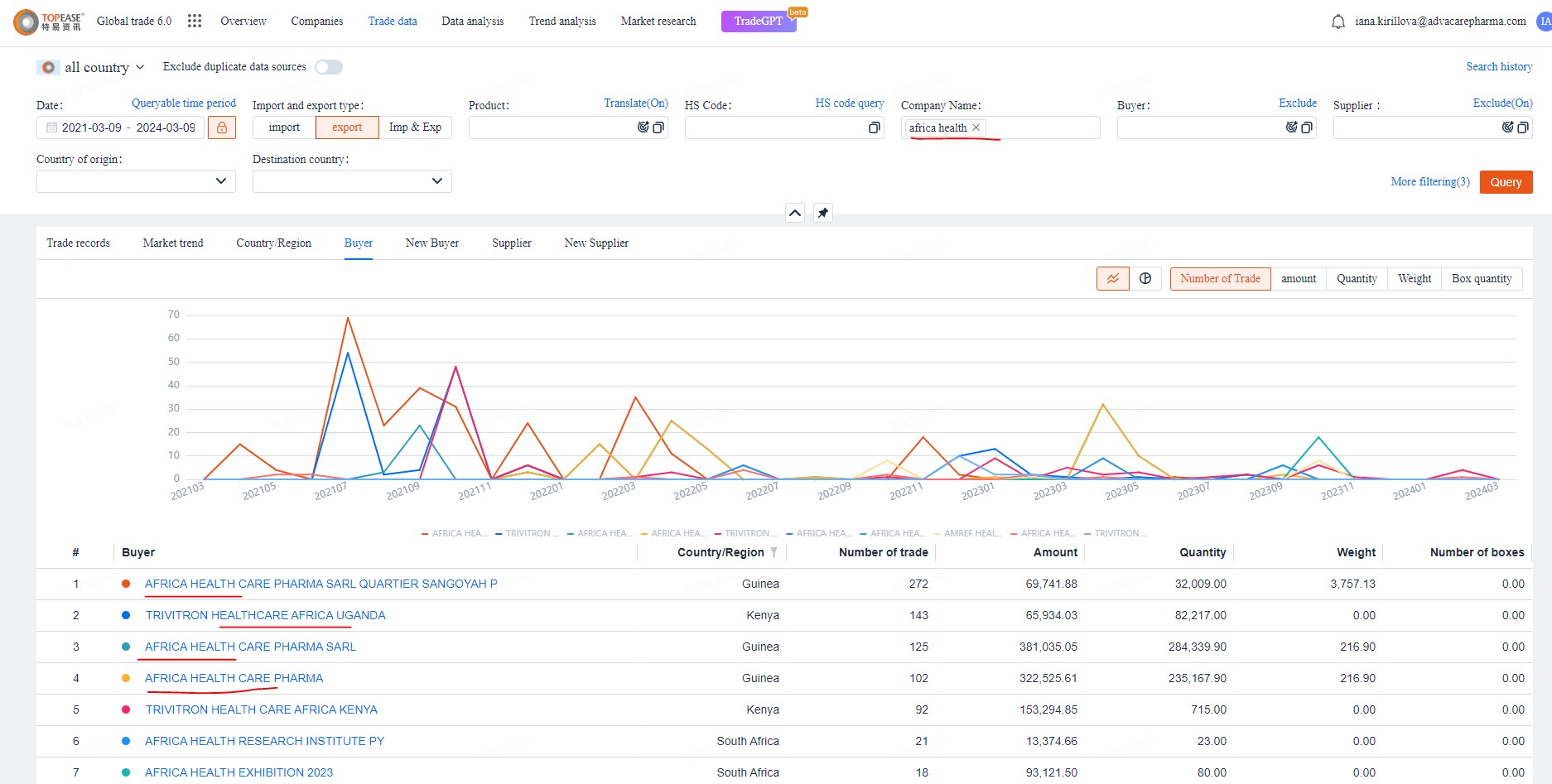Viewport: 1552px width, 784px height.
Task: Switch to the New Buyer tab
Action: [x=431, y=243]
